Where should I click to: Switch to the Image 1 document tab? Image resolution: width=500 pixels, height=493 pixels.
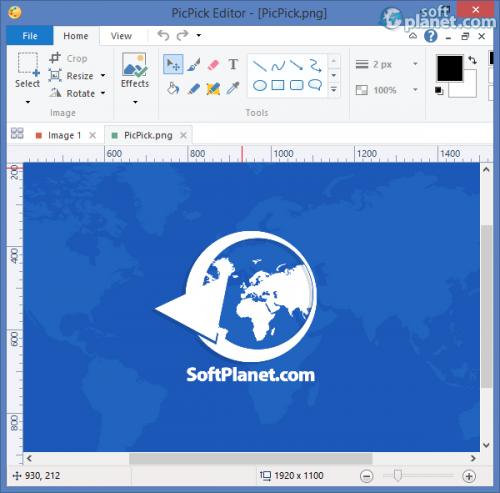pos(64,135)
